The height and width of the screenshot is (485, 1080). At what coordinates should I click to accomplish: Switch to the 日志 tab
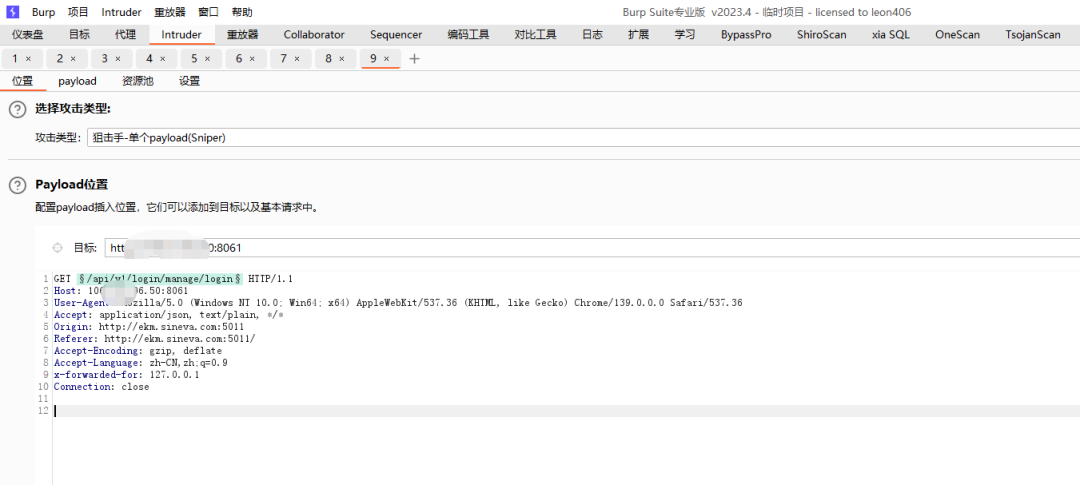(592, 34)
